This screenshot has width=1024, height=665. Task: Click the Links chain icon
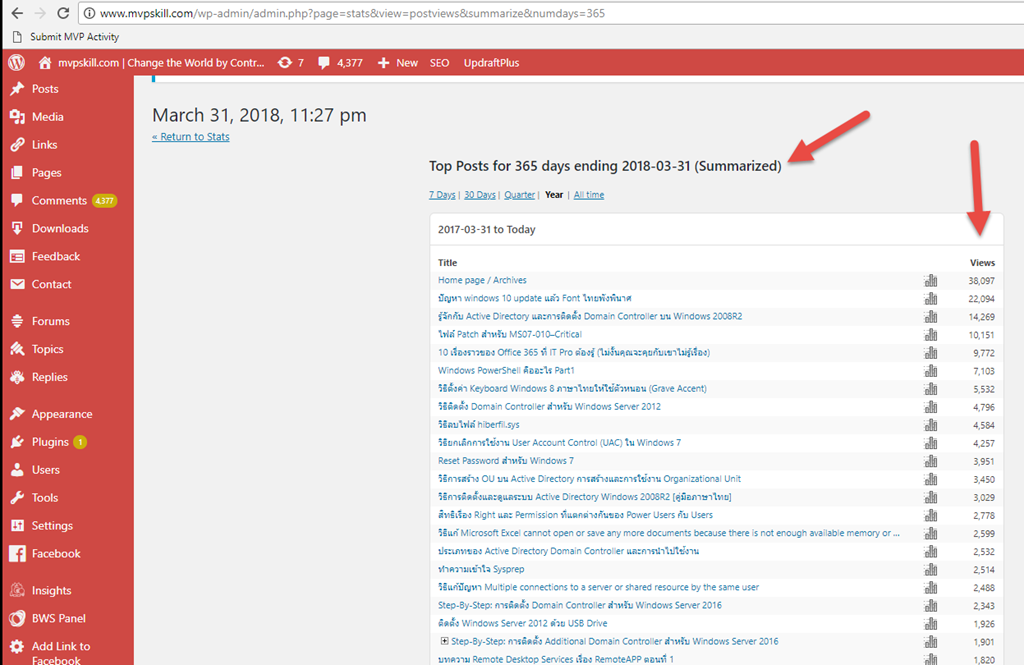pos(18,145)
